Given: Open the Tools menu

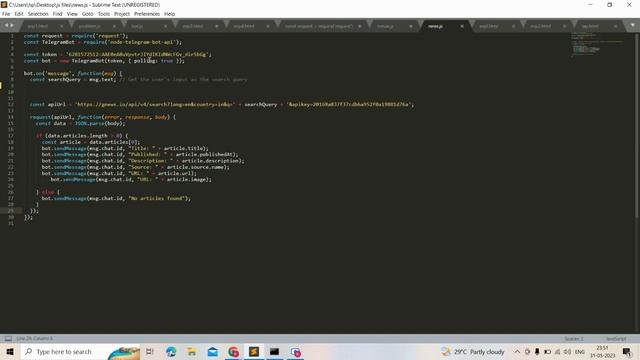Looking at the screenshot, I should [104, 14].
